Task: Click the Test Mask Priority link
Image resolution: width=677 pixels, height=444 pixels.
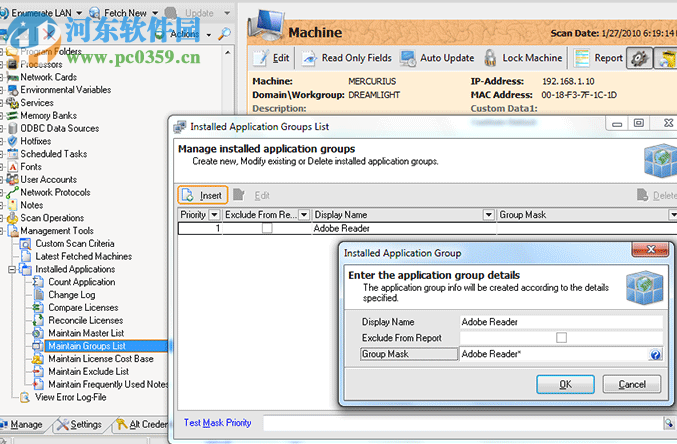Action: [217, 423]
